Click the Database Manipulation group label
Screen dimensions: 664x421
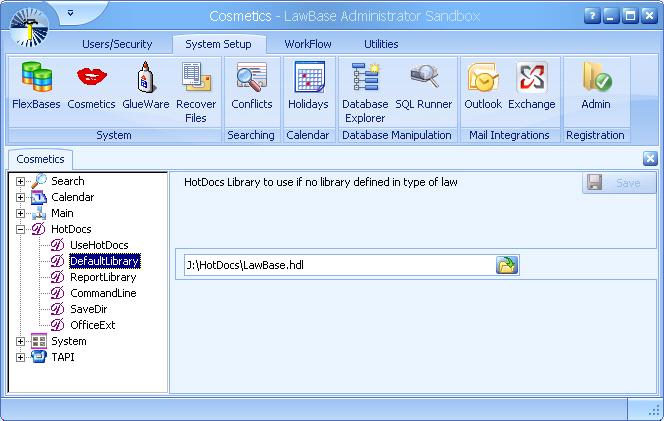397,135
